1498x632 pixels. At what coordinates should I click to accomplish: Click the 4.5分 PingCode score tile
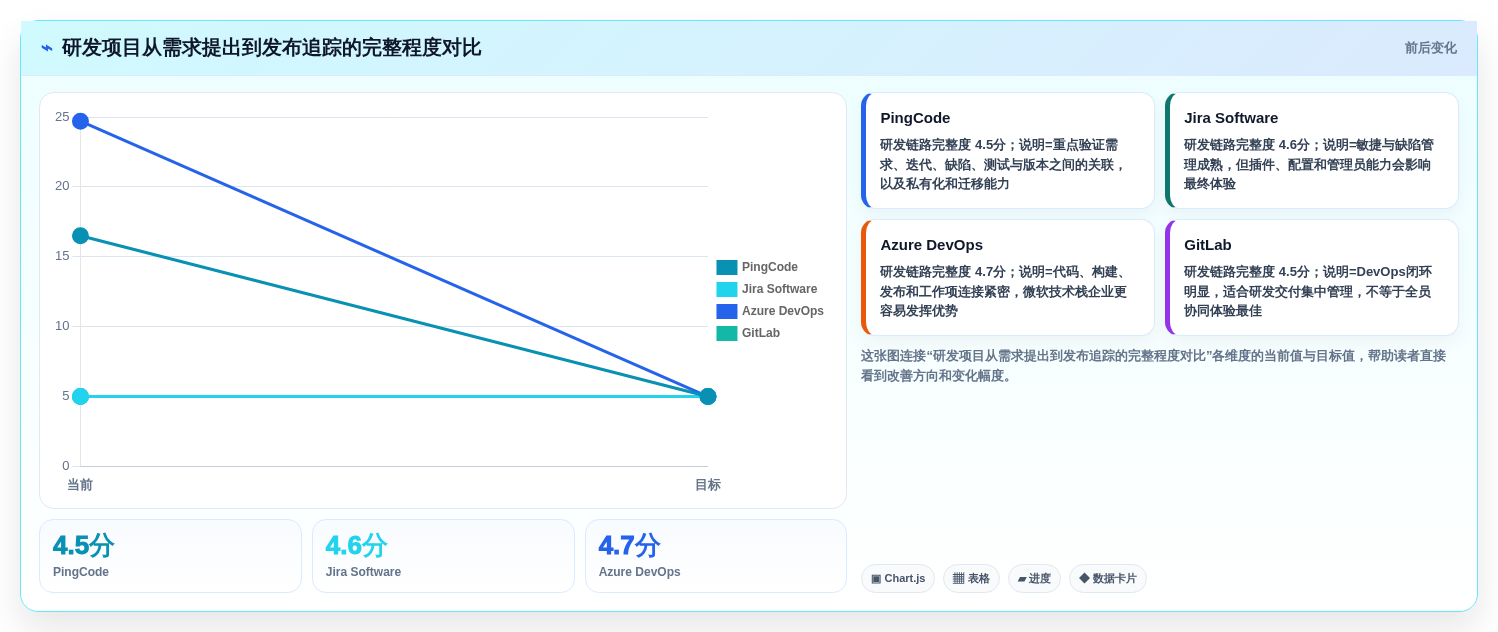pyautogui.click(x=170, y=556)
